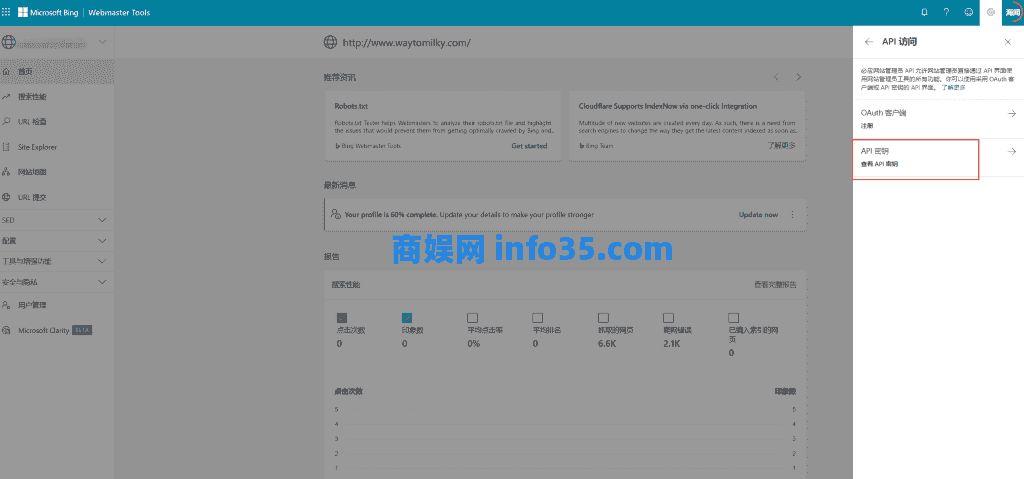Click the Site Explorer sidebar icon
This screenshot has width=1024, height=479.
pos(7,147)
